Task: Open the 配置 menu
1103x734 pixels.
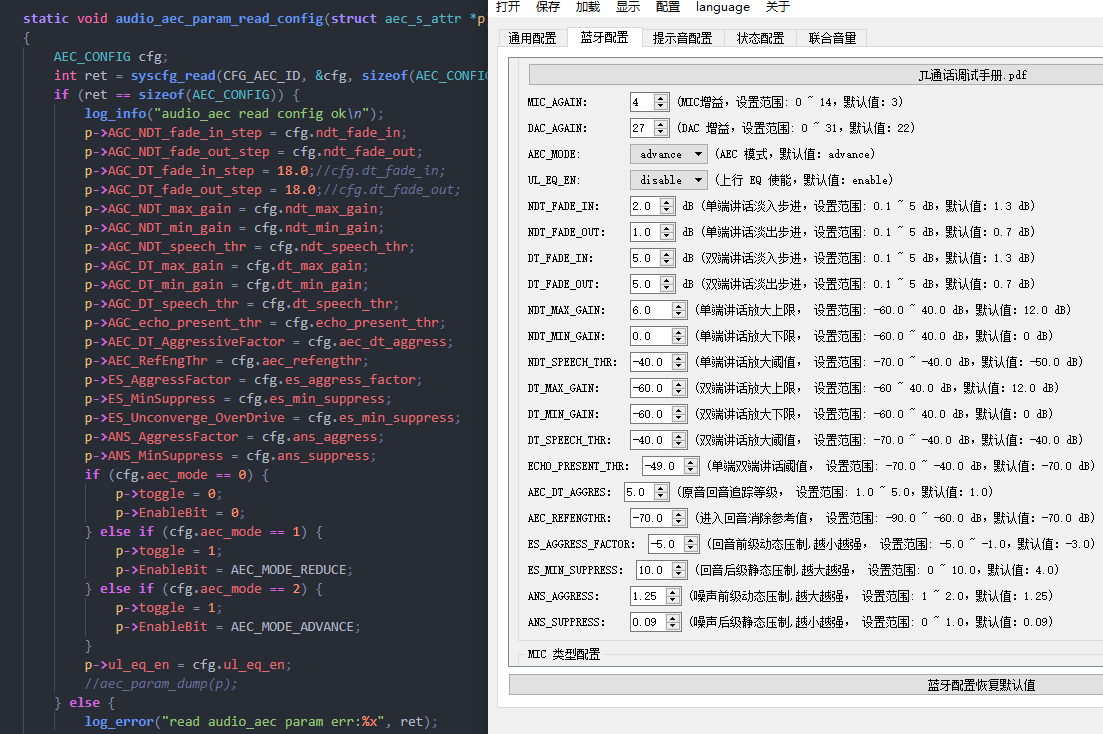Action: click(668, 7)
